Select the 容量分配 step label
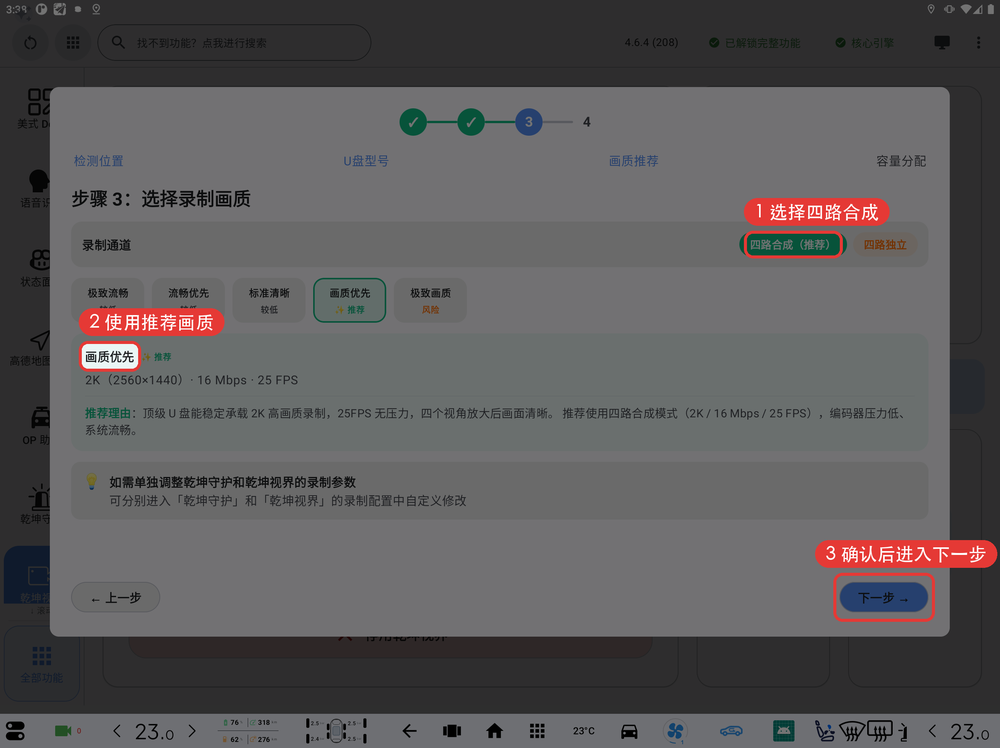The height and width of the screenshot is (748, 1000). click(901, 161)
